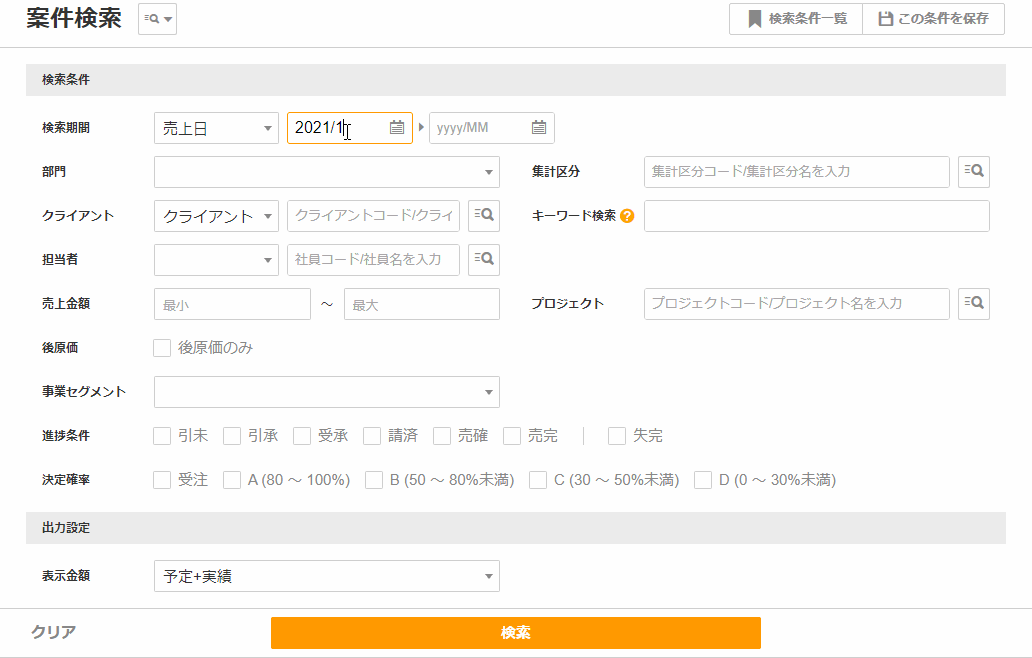This screenshot has width=1032, height=658.
Task: Expand the 表示金額 予定+実績 dropdown
Action: coord(326,576)
